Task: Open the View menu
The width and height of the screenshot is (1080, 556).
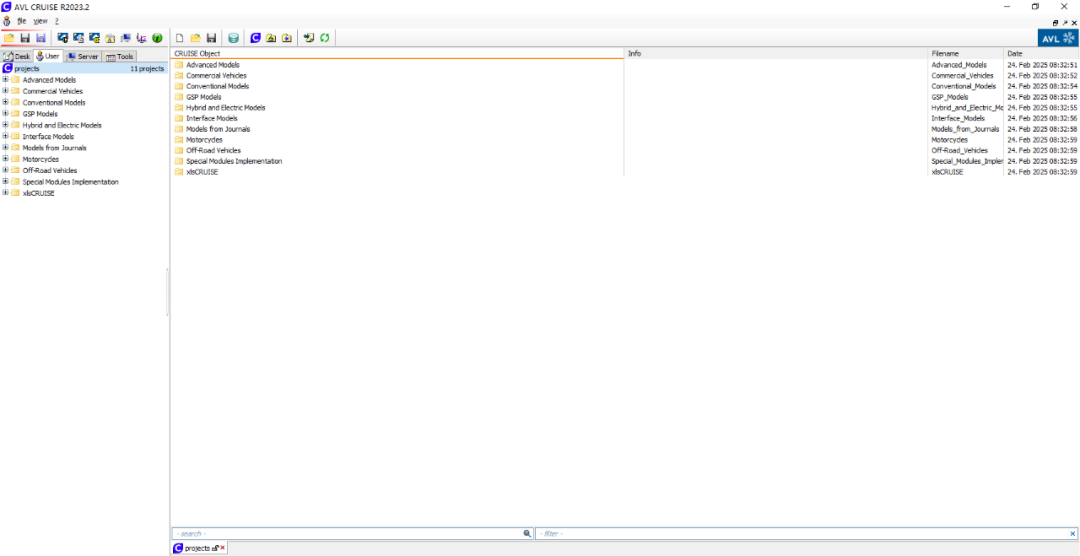Action: coord(40,21)
